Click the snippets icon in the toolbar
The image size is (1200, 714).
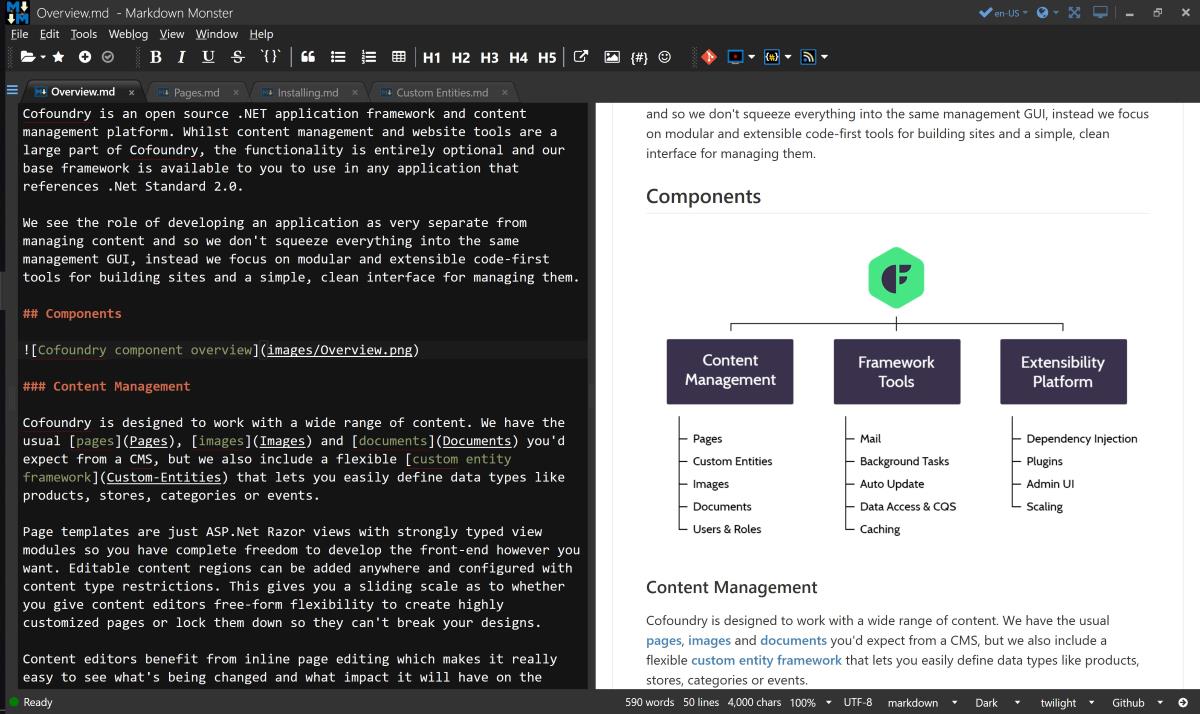tap(771, 57)
